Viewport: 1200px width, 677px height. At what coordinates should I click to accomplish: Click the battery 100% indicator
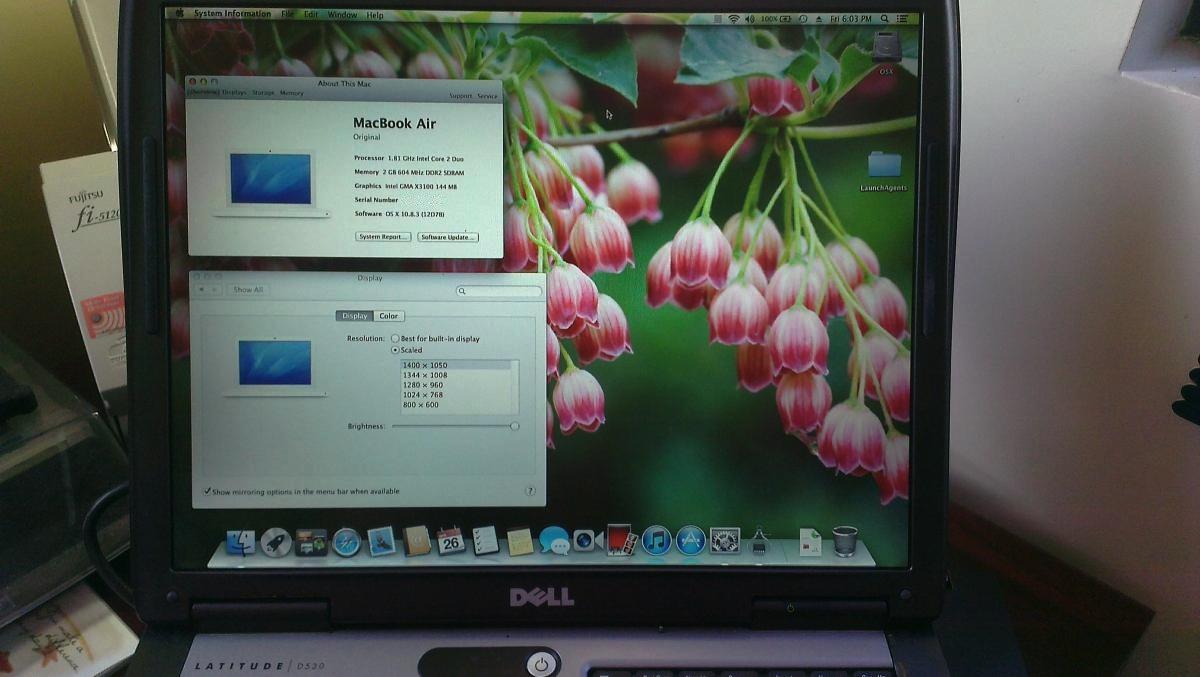(775, 19)
